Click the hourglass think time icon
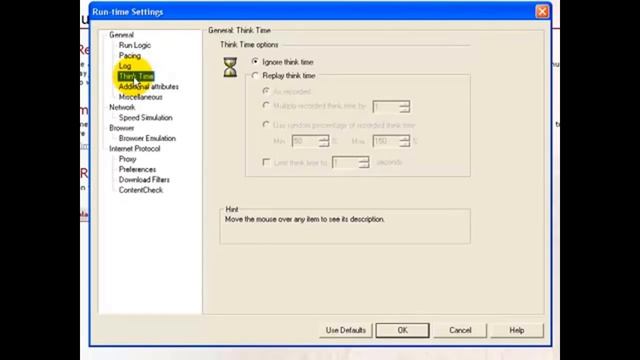This screenshot has height=360, width=640. coord(230,67)
